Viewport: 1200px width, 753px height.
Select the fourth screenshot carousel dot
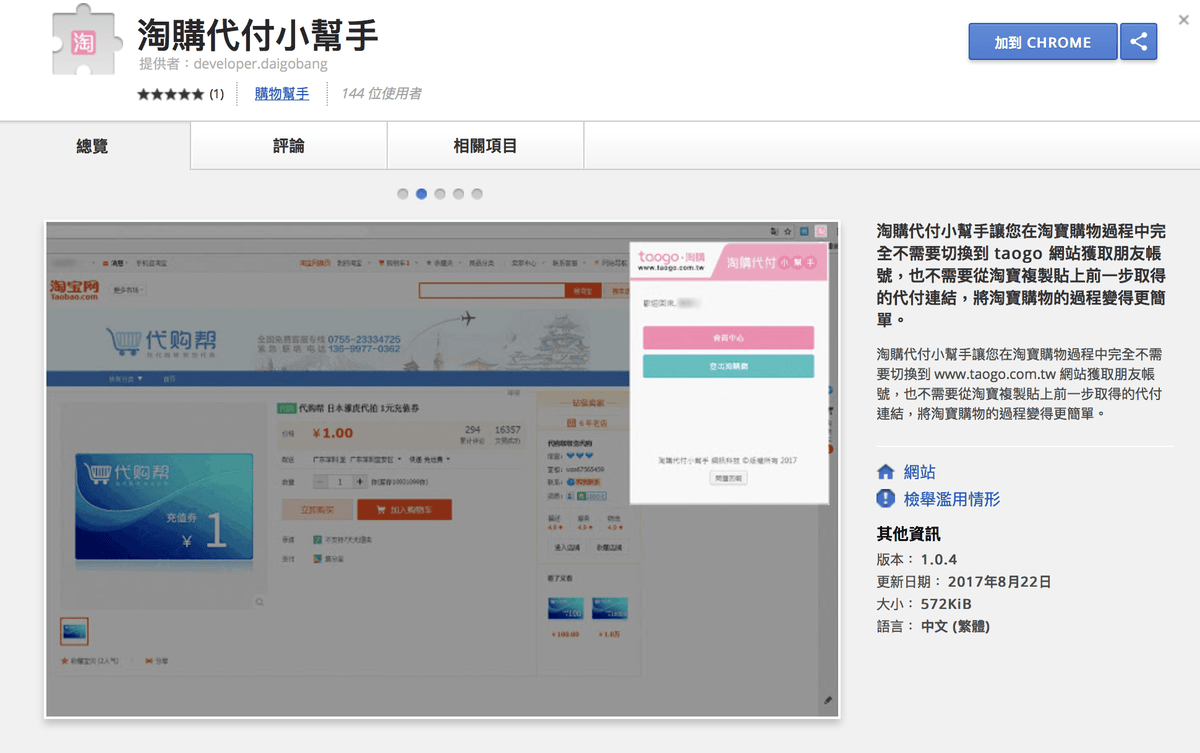tap(459, 194)
